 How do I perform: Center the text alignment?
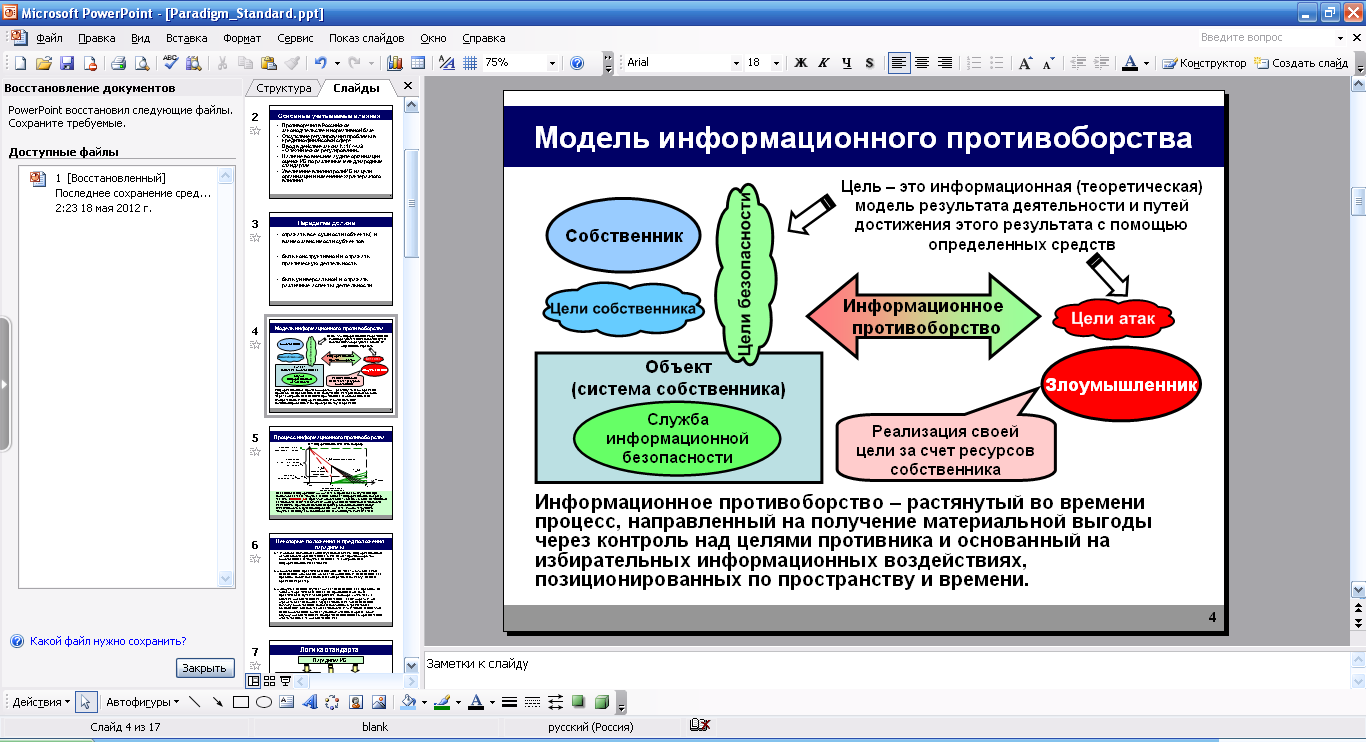922,63
